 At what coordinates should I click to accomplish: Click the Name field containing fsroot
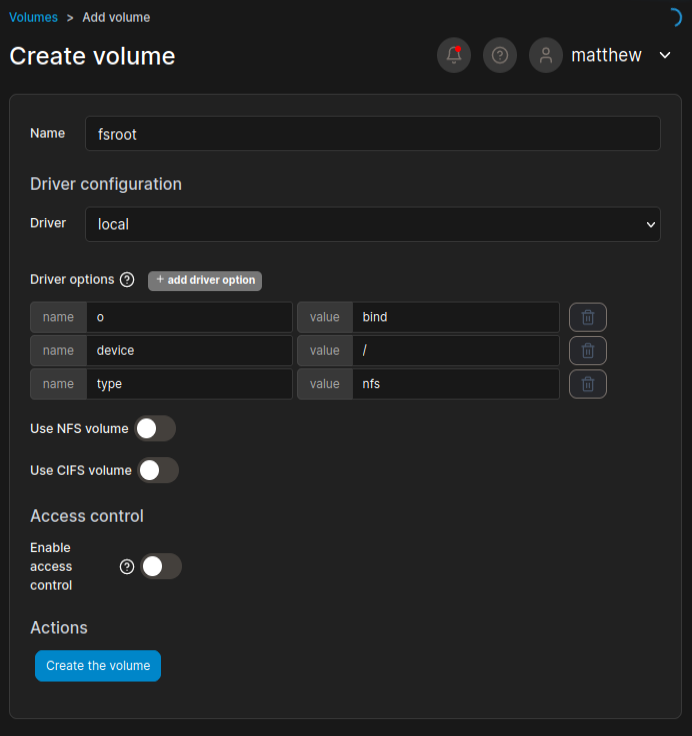[x=372, y=134]
